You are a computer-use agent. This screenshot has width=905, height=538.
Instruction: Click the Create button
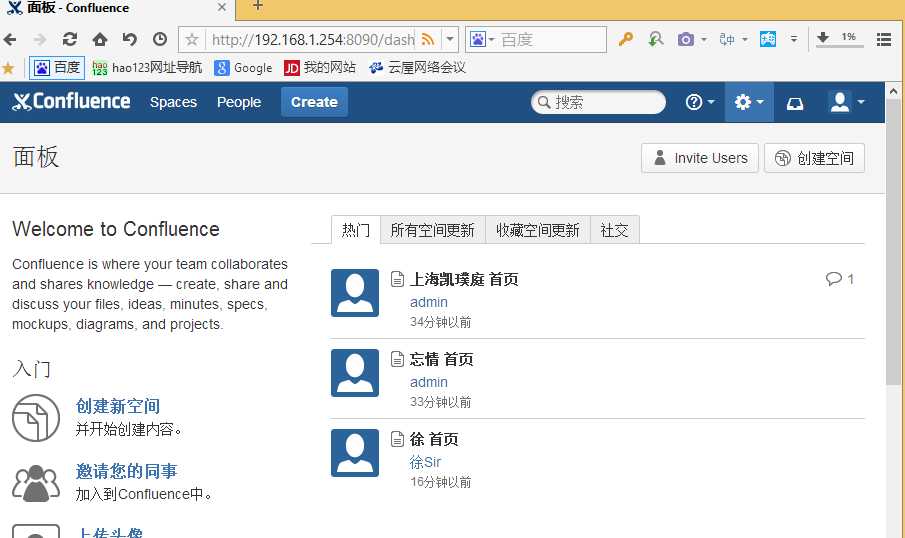(314, 102)
